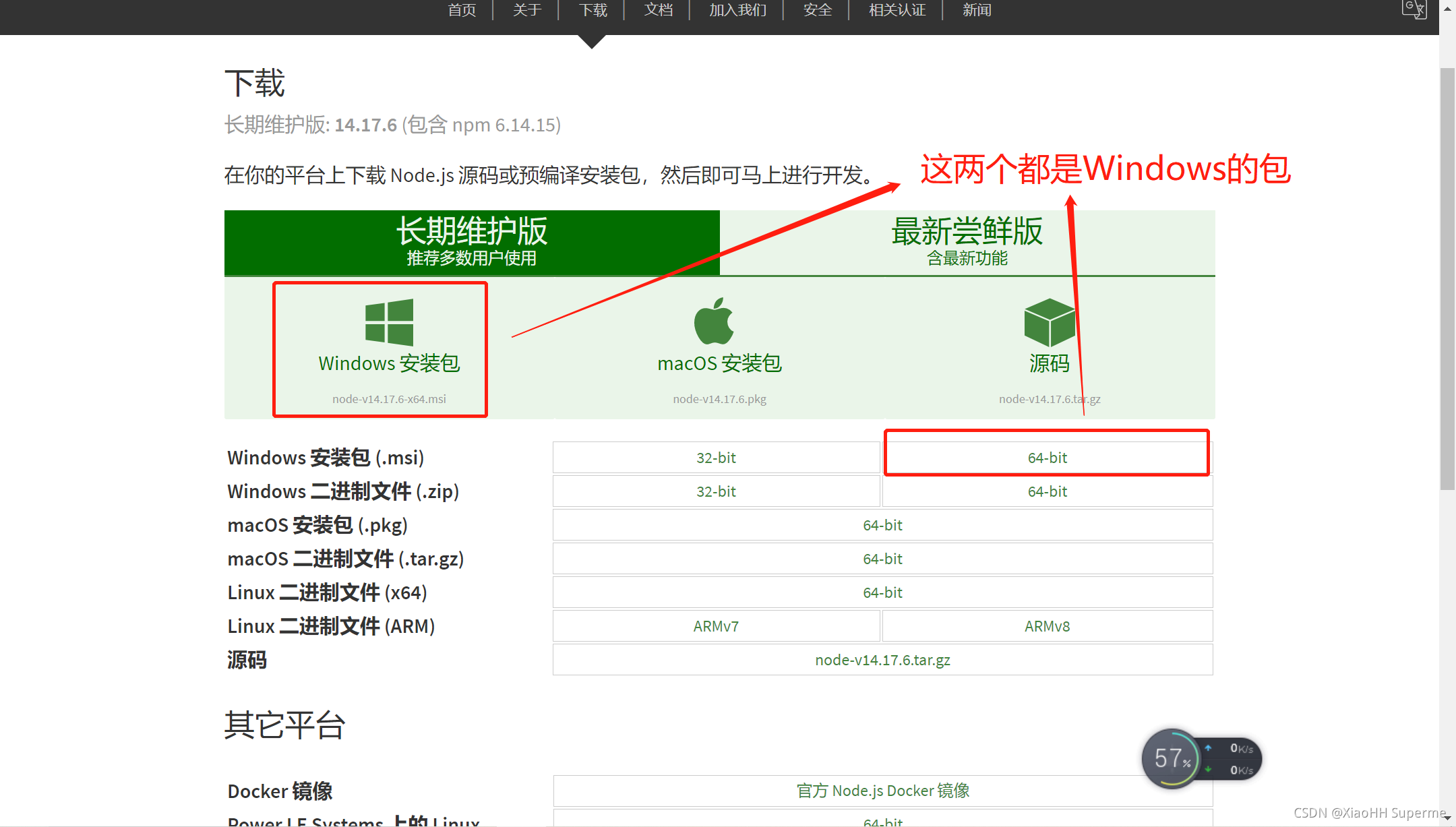The image size is (1456, 827).
Task: Click the Linux 二进制文件 (ARM) row label
Action: [331, 626]
